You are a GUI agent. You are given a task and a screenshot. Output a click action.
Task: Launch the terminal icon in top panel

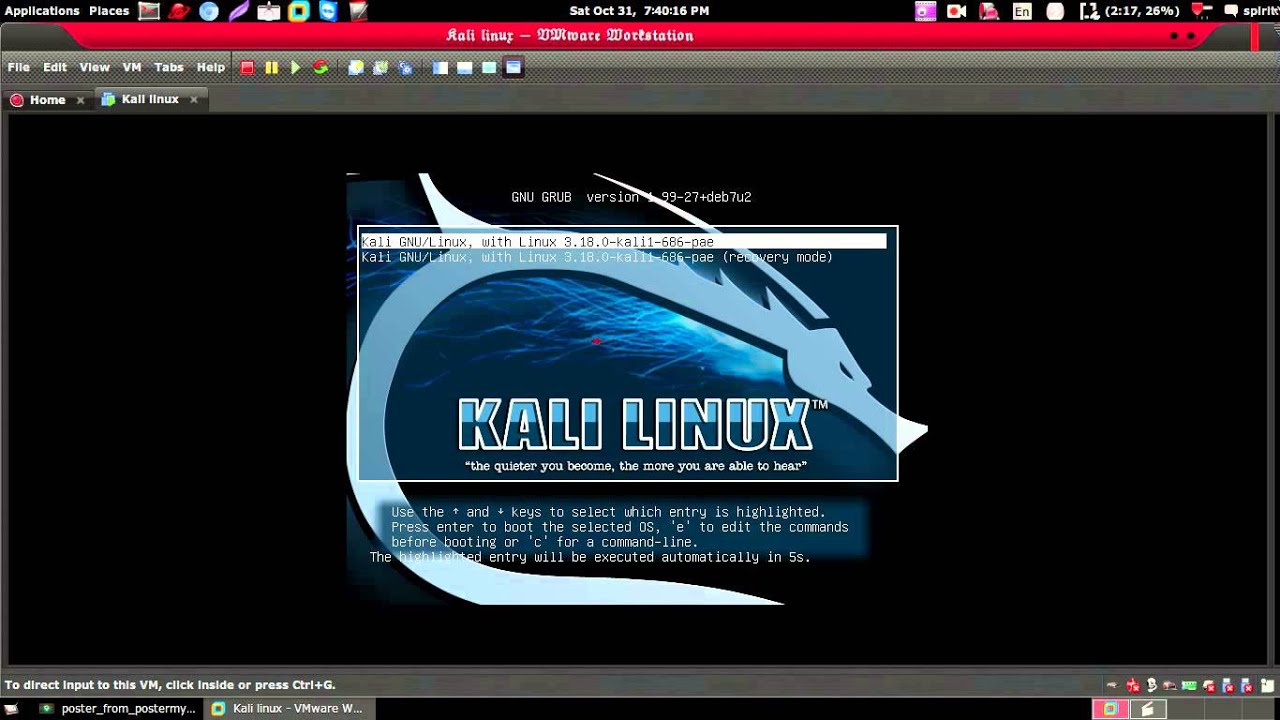click(149, 11)
